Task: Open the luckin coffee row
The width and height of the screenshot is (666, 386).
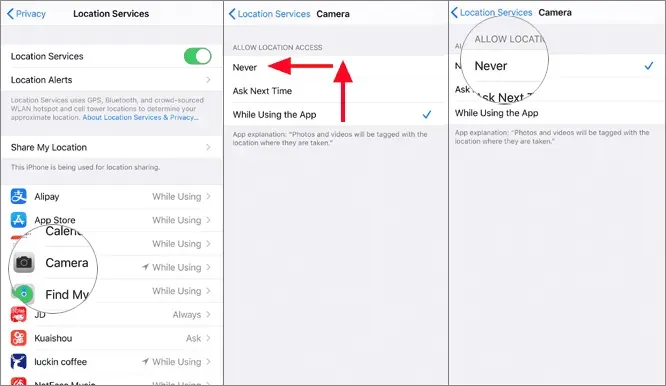Action: [x=111, y=361]
